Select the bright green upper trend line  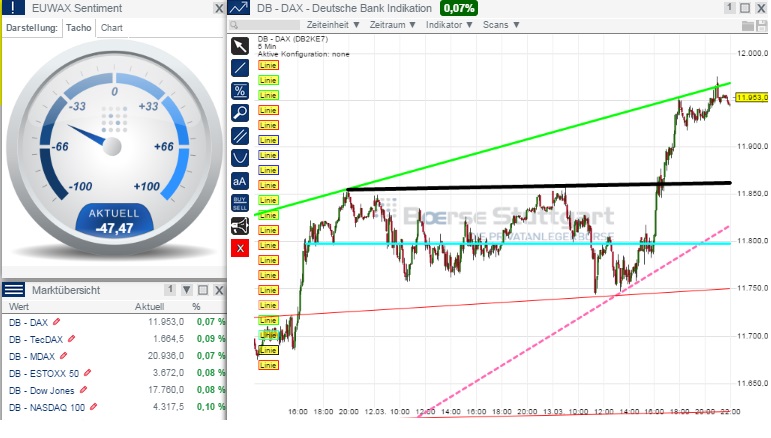(492, 149)
